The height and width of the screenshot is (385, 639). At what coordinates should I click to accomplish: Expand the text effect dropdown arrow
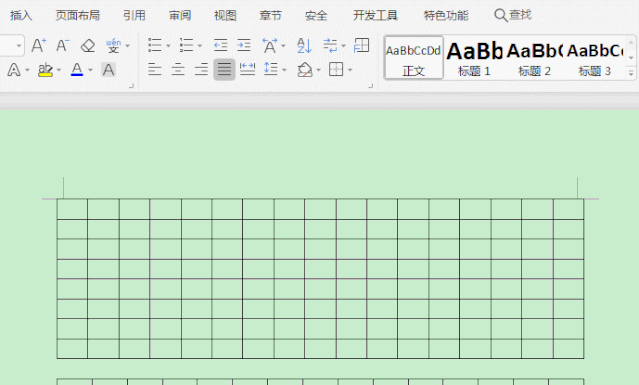[x=27, y=70]
